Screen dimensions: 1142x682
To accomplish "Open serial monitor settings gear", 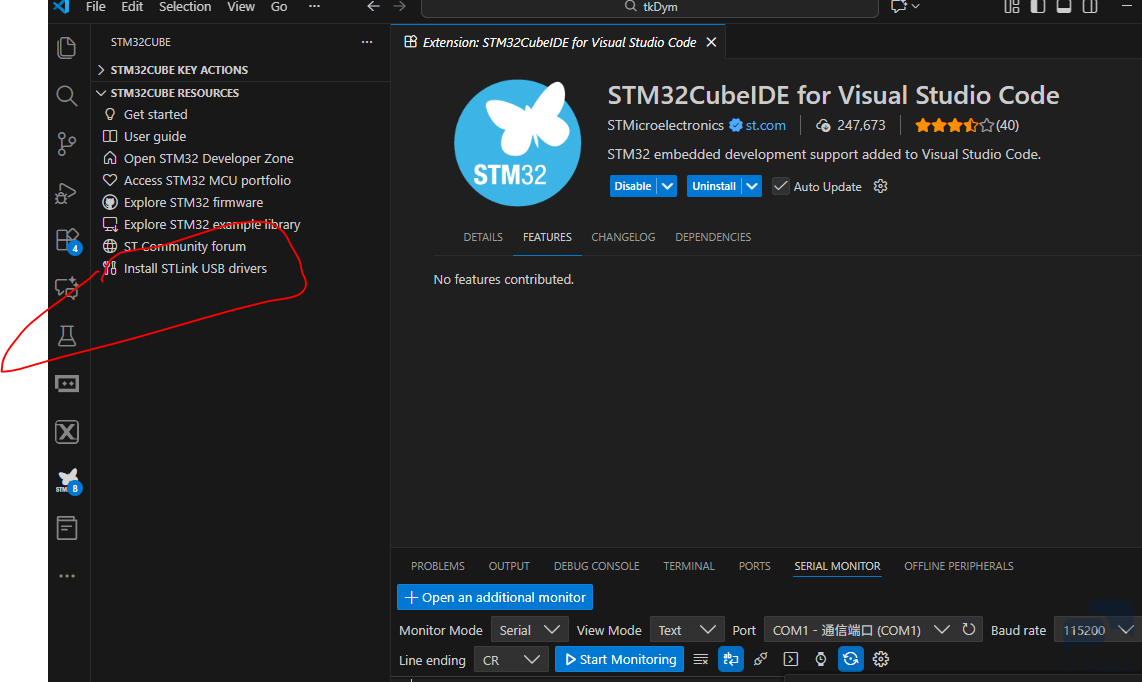I will (x=880, y=659).
